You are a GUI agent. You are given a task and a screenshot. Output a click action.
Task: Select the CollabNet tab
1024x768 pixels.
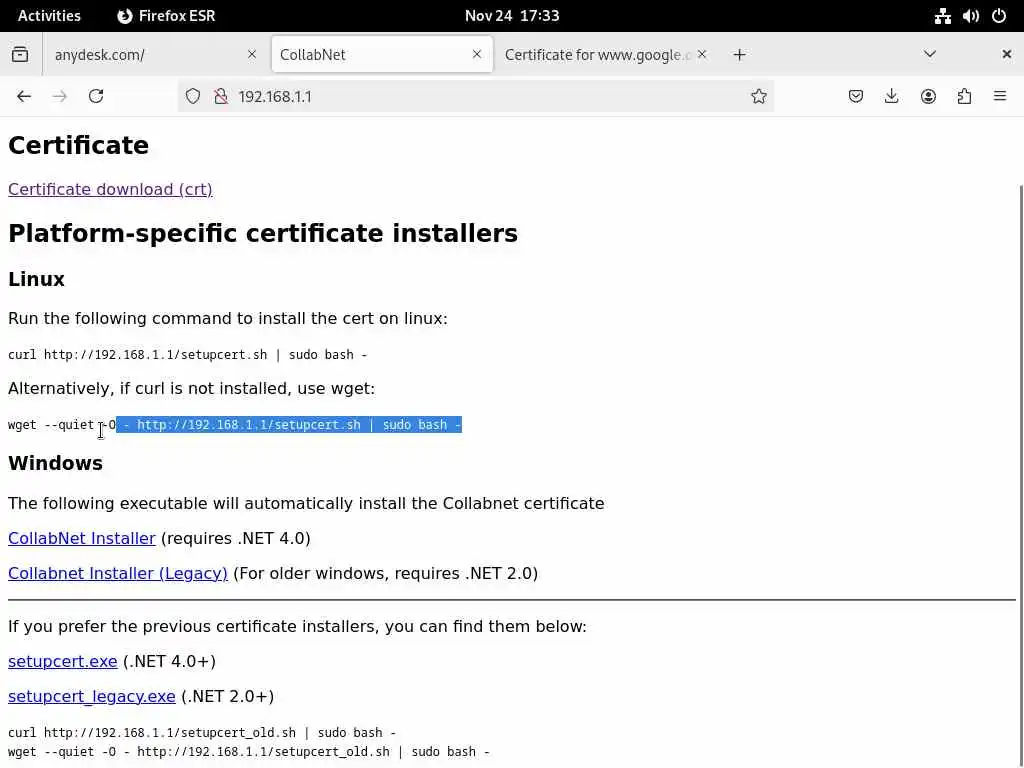[x=381, y=54]
